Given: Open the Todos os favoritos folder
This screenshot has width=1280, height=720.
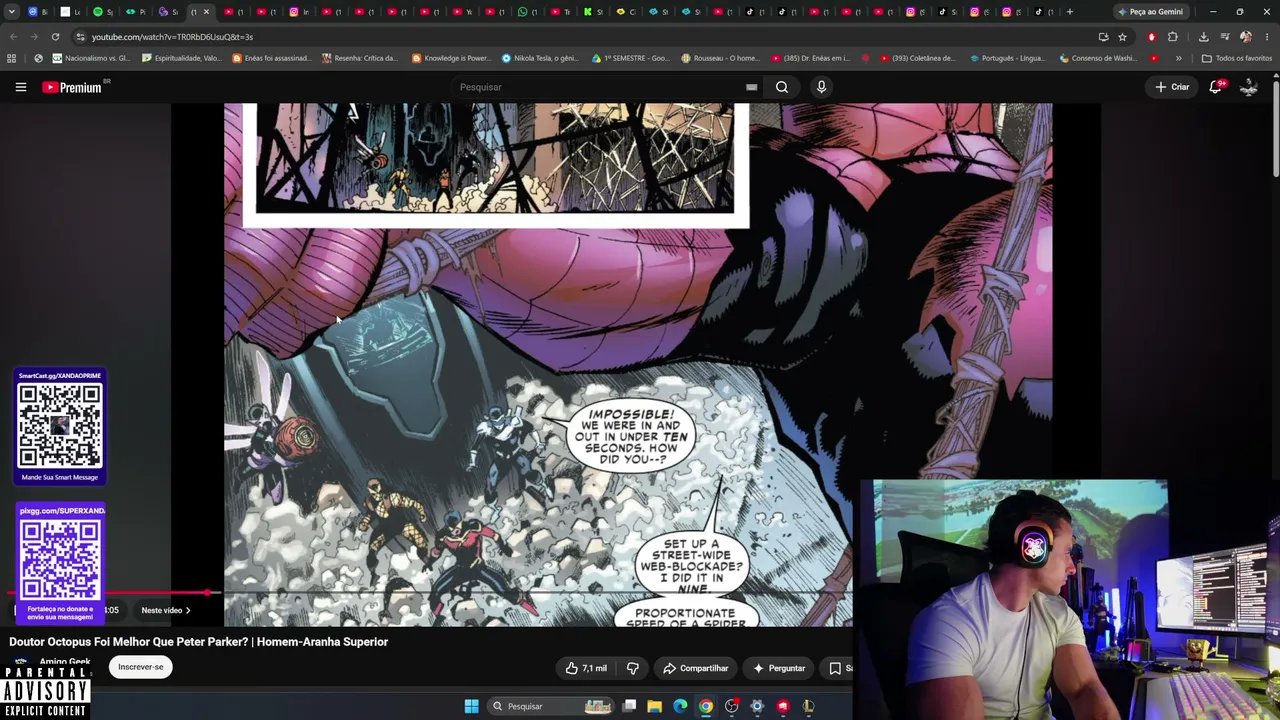Looking at the screenshot, I should pyautogui.click(x=1236, y=58).
